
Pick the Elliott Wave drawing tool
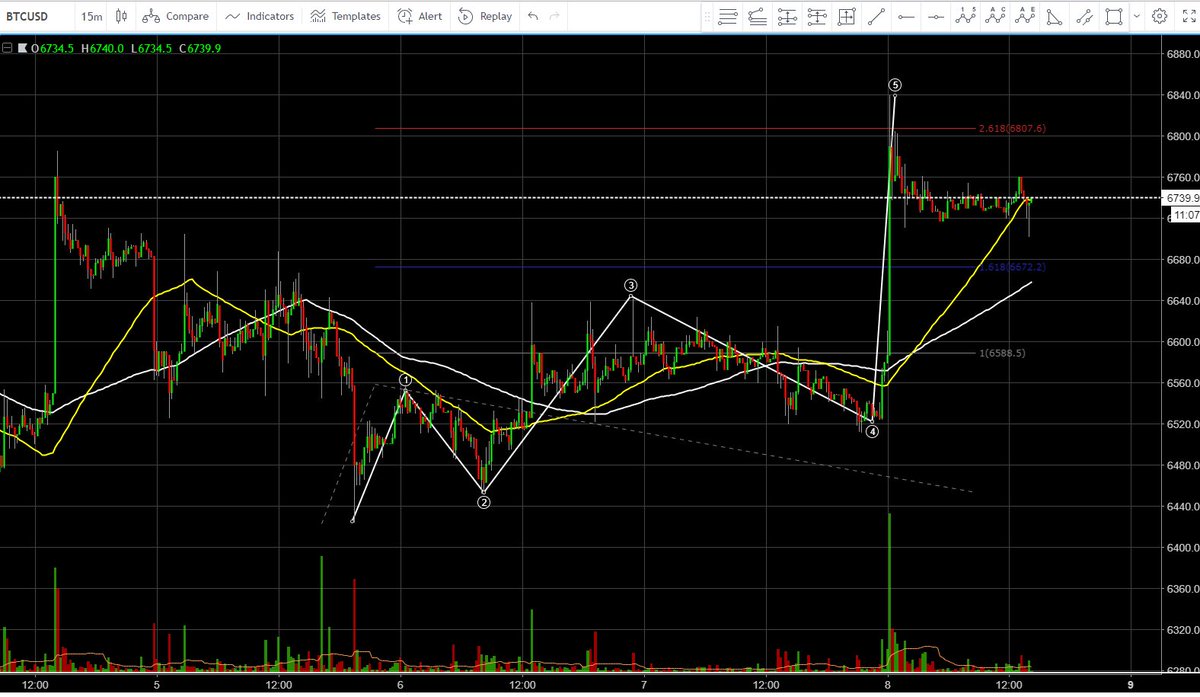(x=966, y=16)
